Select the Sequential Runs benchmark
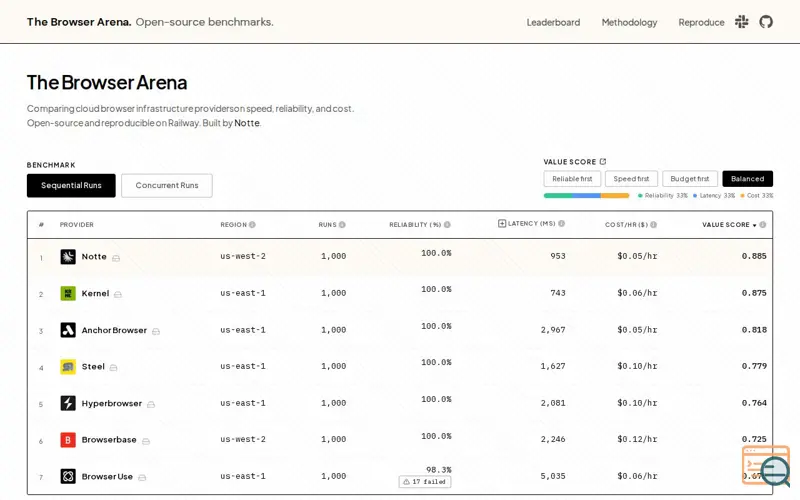Viewport: 800px width, 500px height. (x=71, y=185)
